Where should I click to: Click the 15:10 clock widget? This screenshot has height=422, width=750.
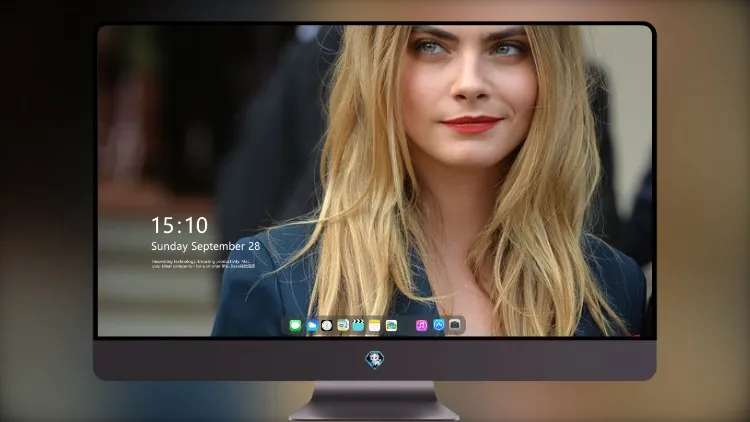pos(179,225)
